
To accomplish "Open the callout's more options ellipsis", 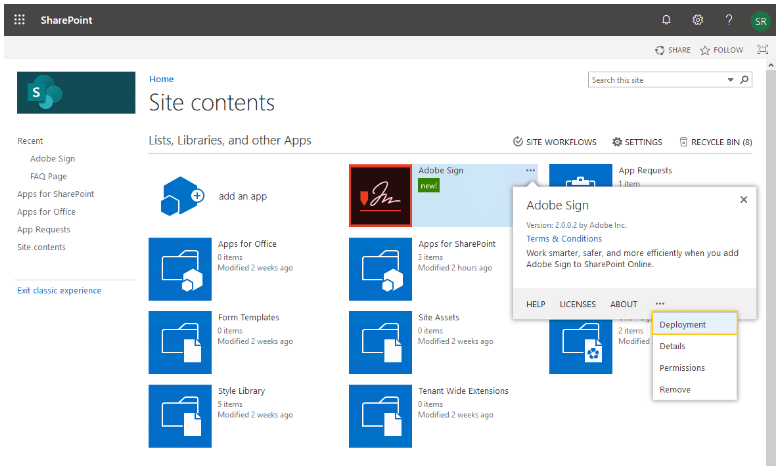I will tap(659, 304).
